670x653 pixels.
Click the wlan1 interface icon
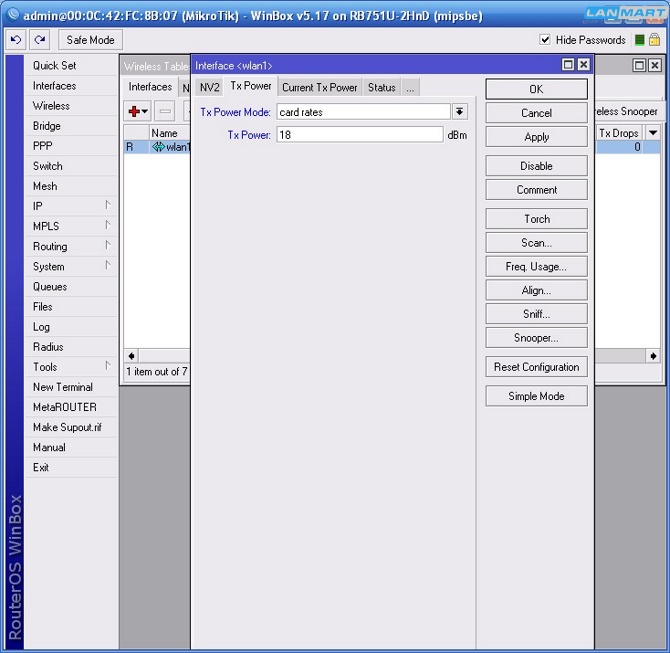pyautogui.click(x=158, y=147)
